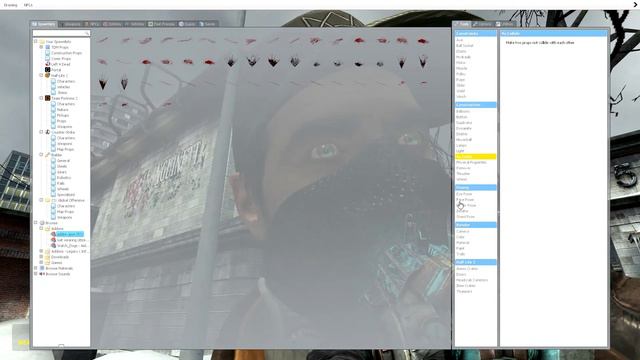The image size is (640, 360).
Task: Select the Ball Socket tool
Action: coord(464,46)
